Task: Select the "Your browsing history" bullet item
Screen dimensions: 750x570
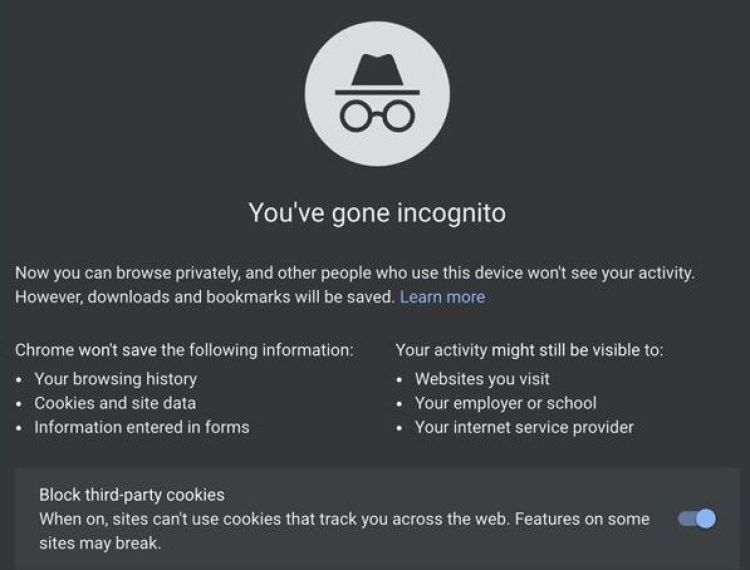Action: point(115,379)
